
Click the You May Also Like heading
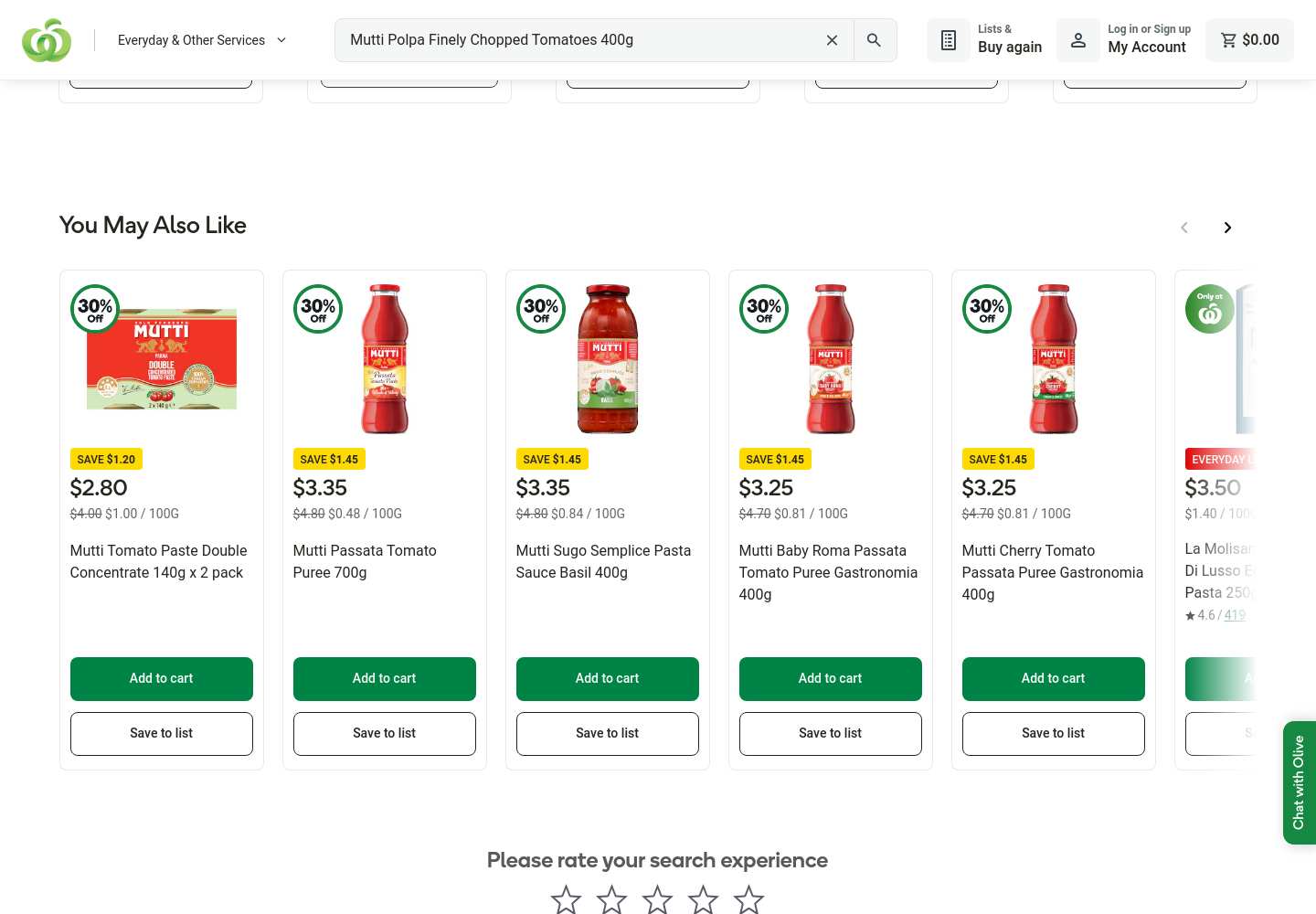[153, 225]
